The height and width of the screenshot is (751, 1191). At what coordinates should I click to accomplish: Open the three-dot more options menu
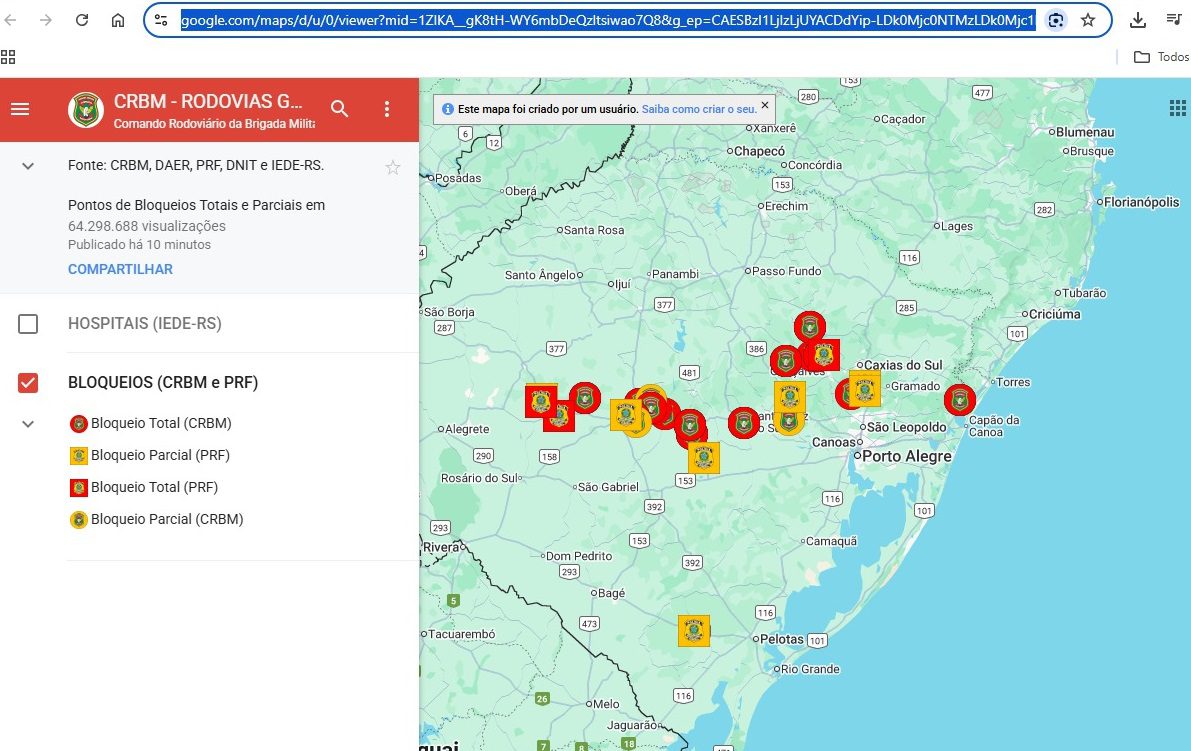[387, 109]
